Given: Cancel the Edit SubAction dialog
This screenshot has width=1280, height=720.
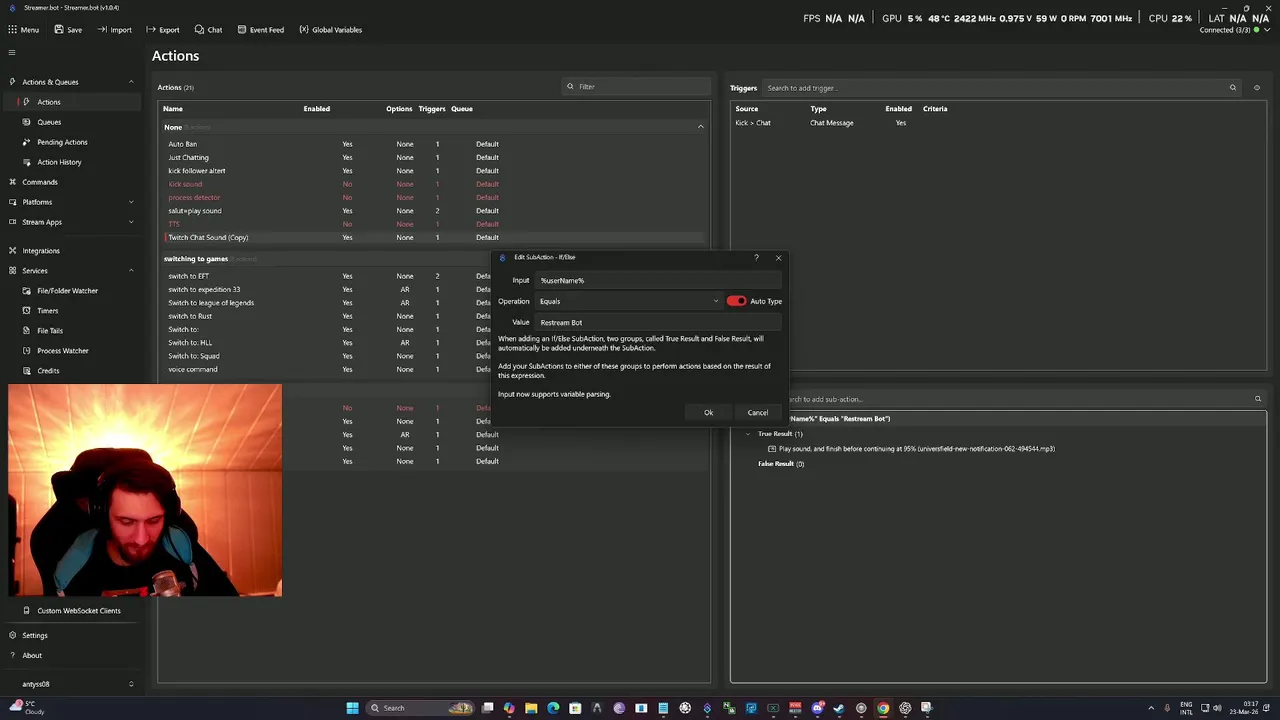Looking at the screenshot, I should click(x=758, y=413).
